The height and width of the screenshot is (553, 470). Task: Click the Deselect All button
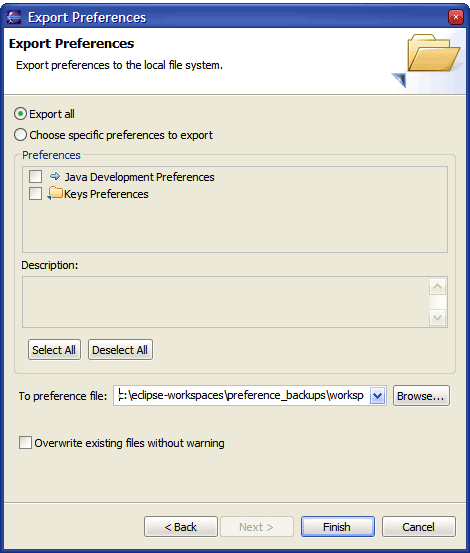coord(120,350)
